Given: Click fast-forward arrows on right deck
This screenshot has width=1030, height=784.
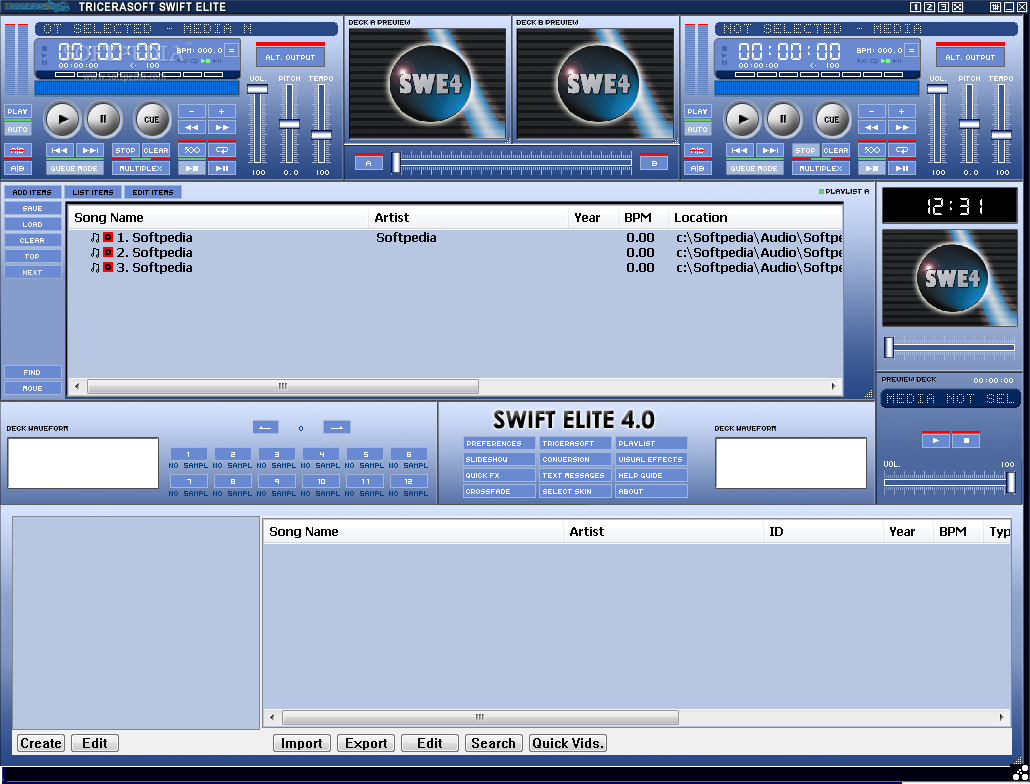Looking at the screenshot, I should point(901,127).
